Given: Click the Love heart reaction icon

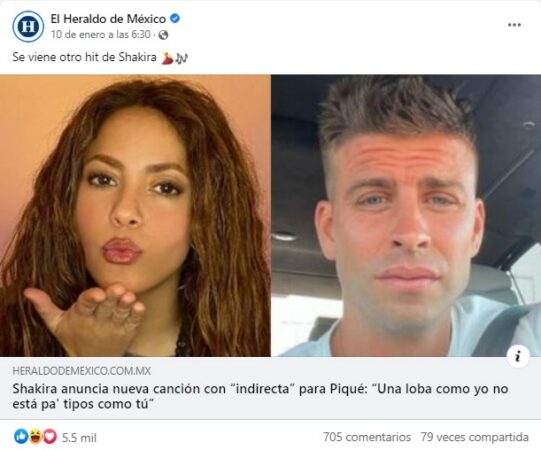Looking at the screenshot, I should (50, 437).
